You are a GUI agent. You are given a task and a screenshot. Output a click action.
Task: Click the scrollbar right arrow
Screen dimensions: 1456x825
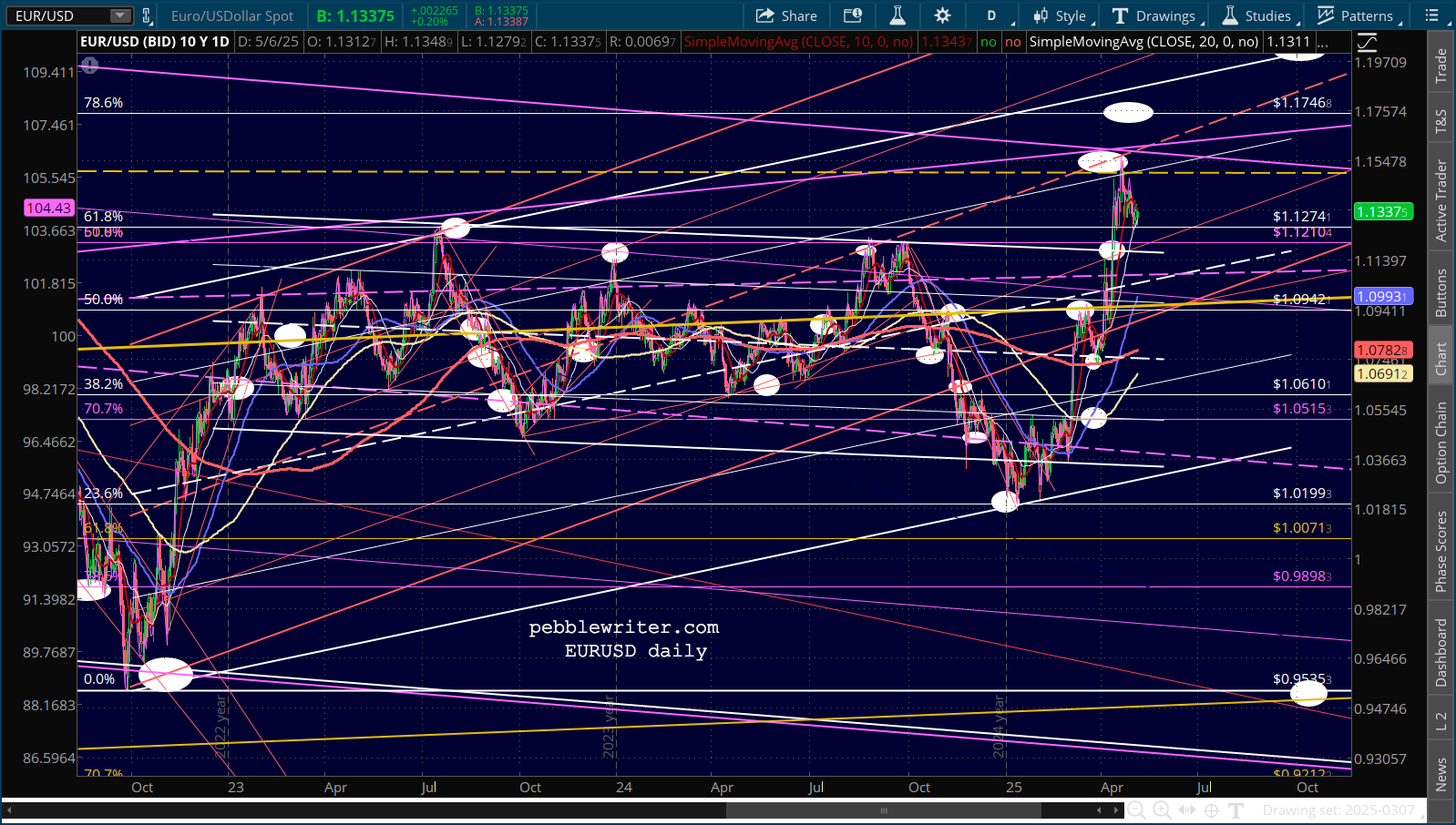pyautogui.click(x=1116, y=810)
